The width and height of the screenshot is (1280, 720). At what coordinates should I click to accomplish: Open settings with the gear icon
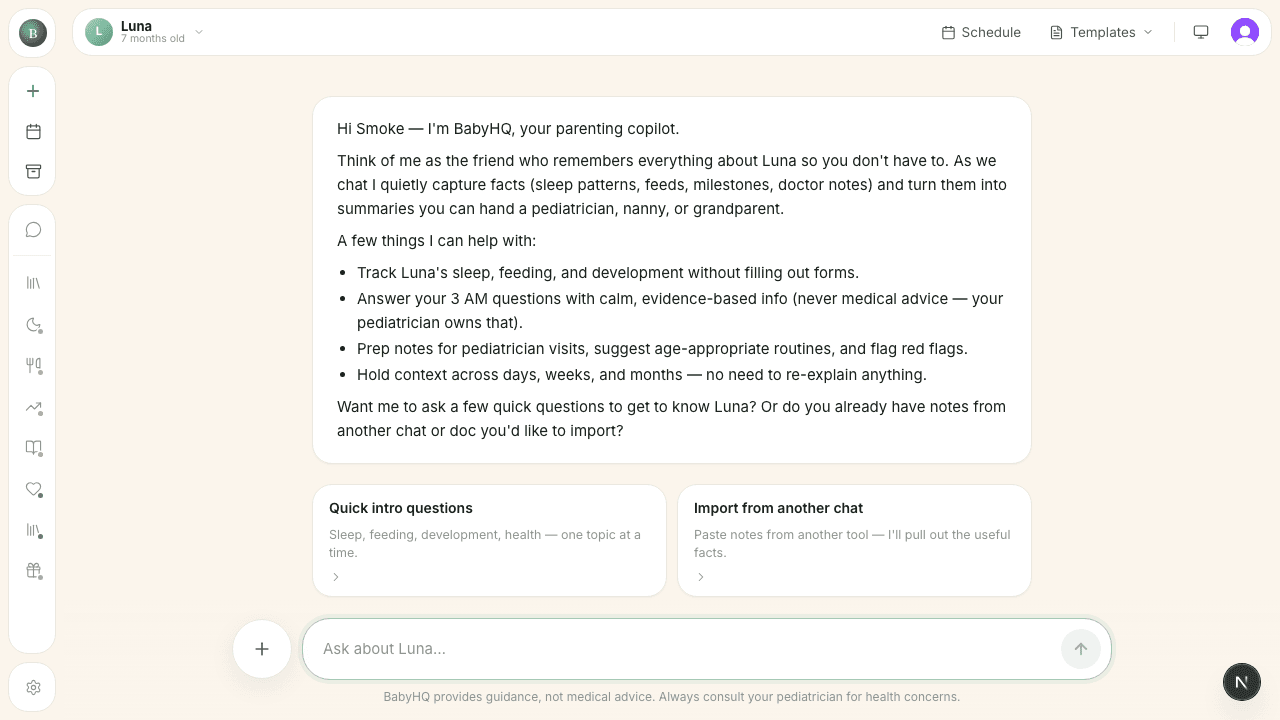coord(33,687)
